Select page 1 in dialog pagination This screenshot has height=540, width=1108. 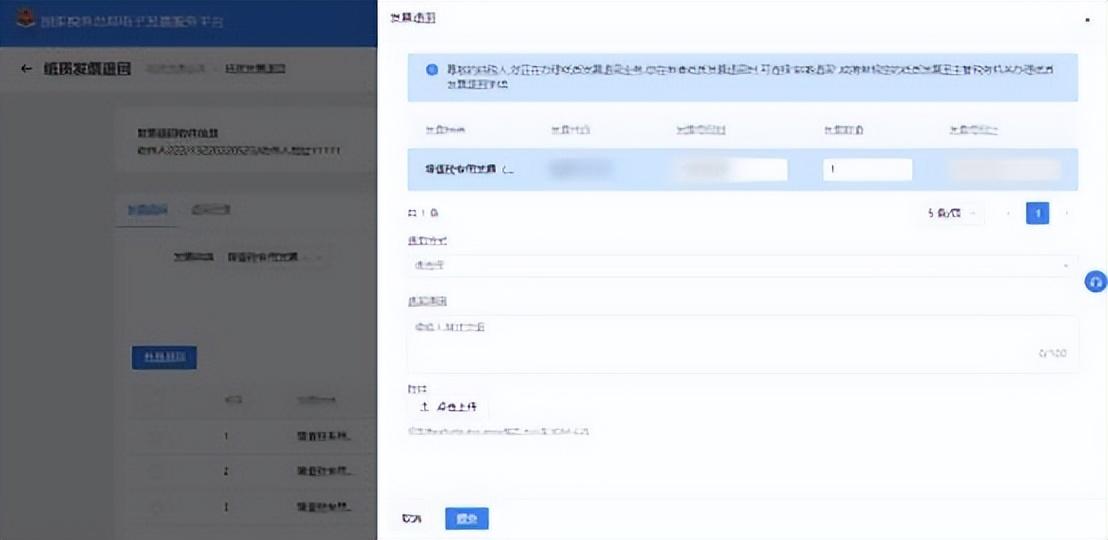1037,213
